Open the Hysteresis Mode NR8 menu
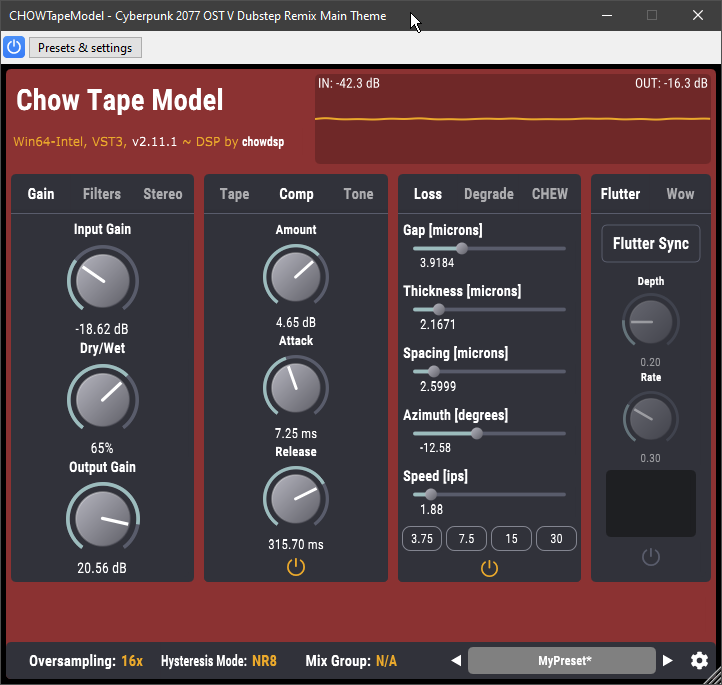The height and width of the screenshot is (685, 722). tap(219, 661)
